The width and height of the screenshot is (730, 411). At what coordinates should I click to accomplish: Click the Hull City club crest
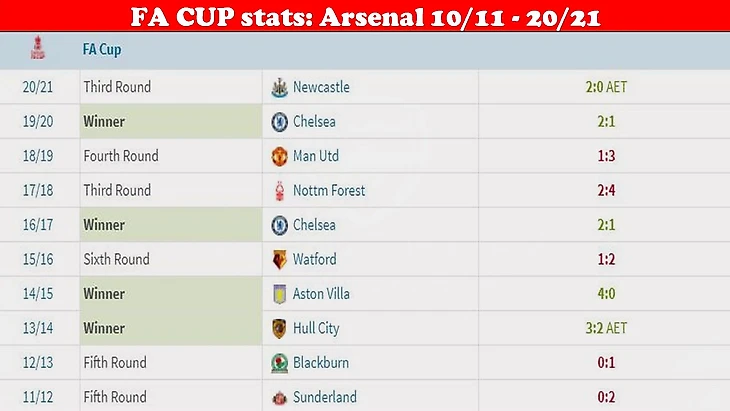click(279, 329)
